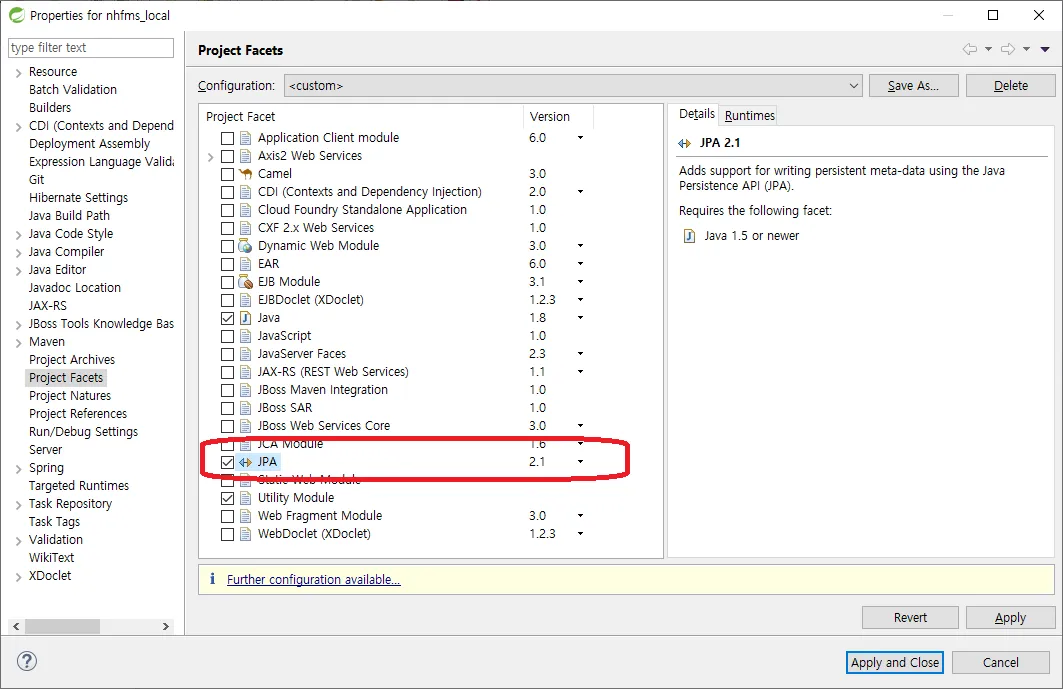
Task: Click the back navigation arrow icon
Action: [x=970, y=49]
